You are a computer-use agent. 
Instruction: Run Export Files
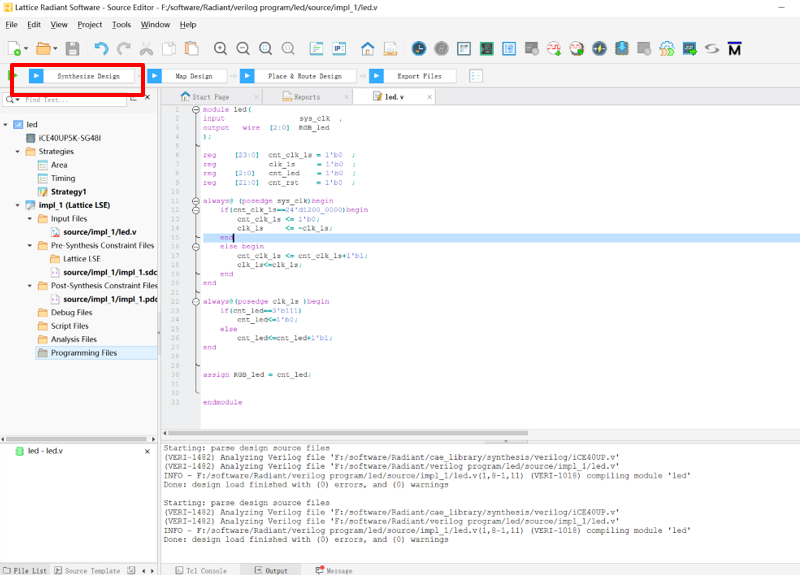[413, 76]
